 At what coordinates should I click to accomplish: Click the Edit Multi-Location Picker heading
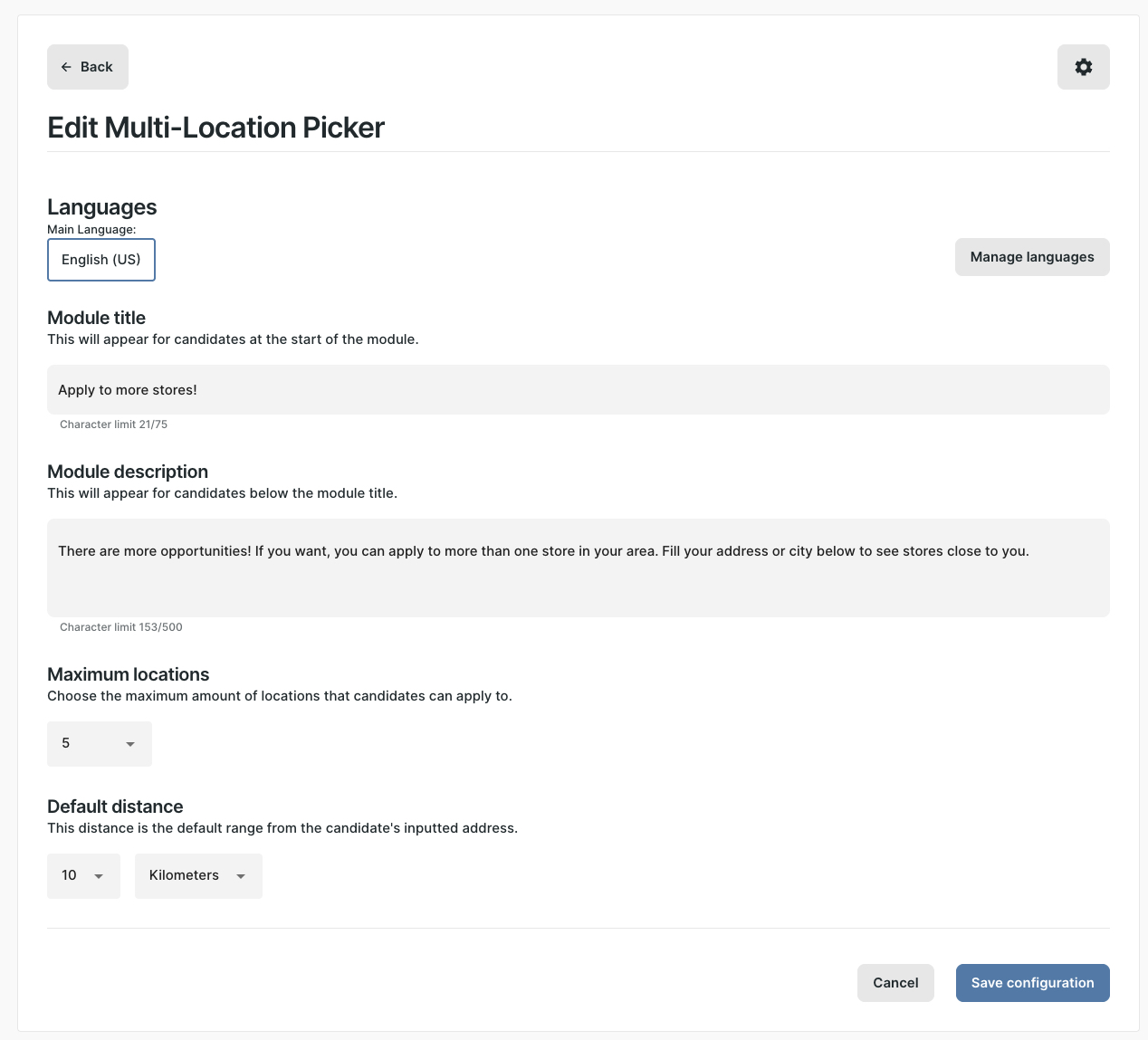[x=215, y=128]
